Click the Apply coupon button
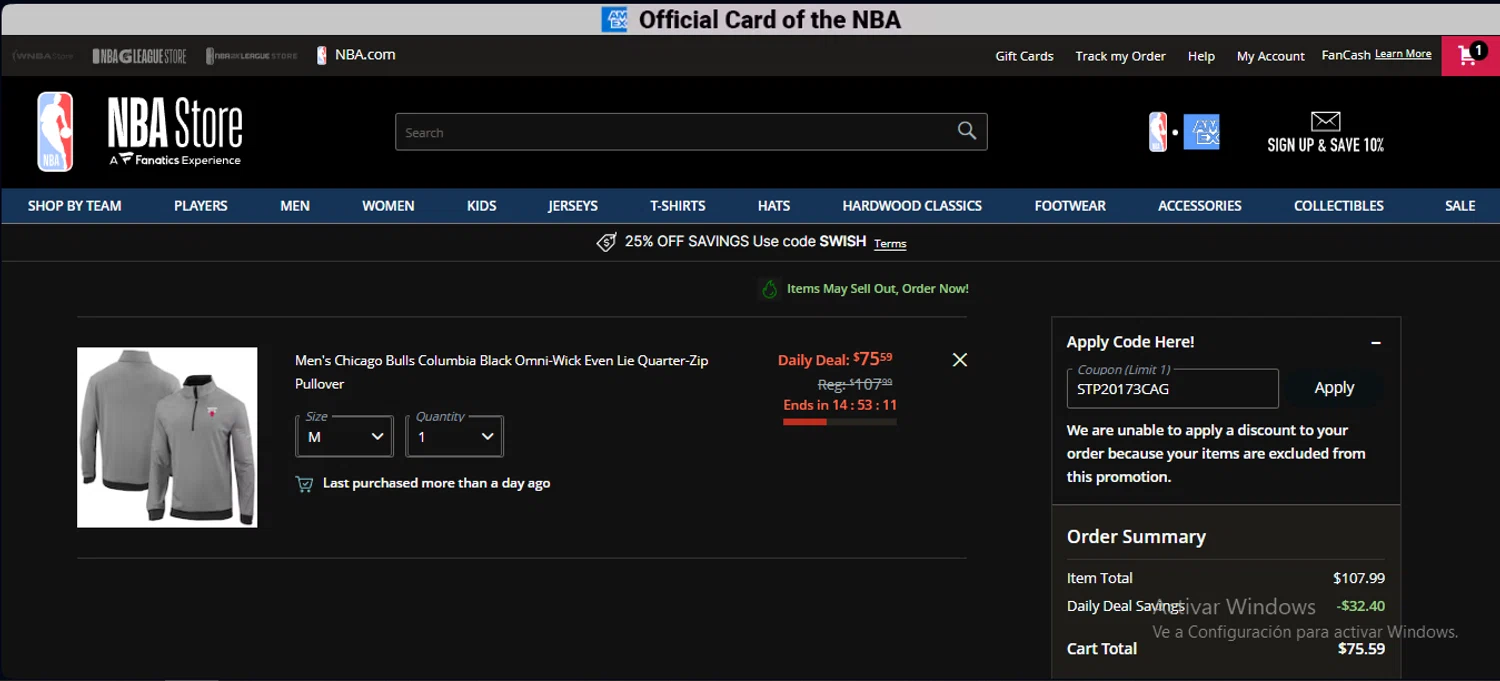 pos(1334,388)
